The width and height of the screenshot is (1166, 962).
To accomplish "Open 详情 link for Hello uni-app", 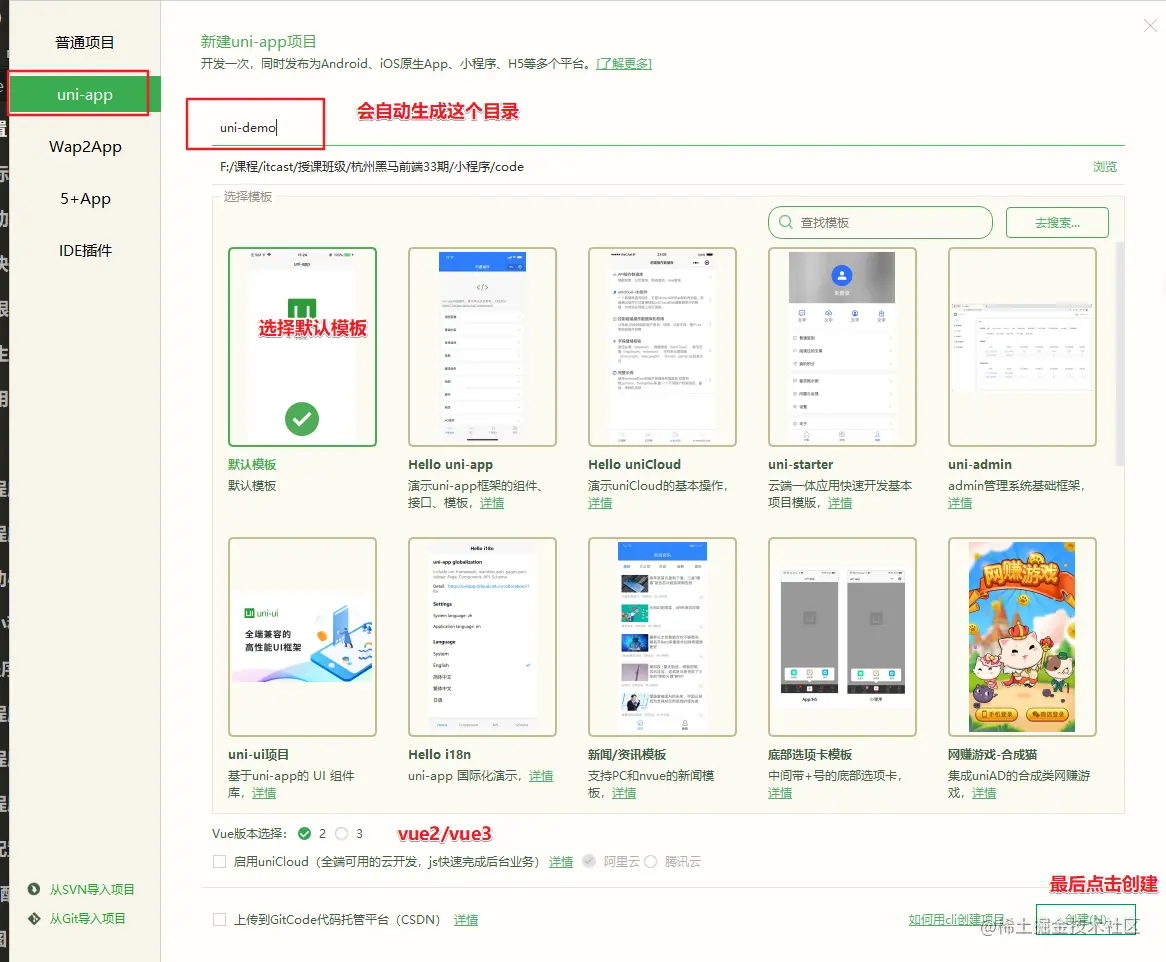I will click(492, 503).
